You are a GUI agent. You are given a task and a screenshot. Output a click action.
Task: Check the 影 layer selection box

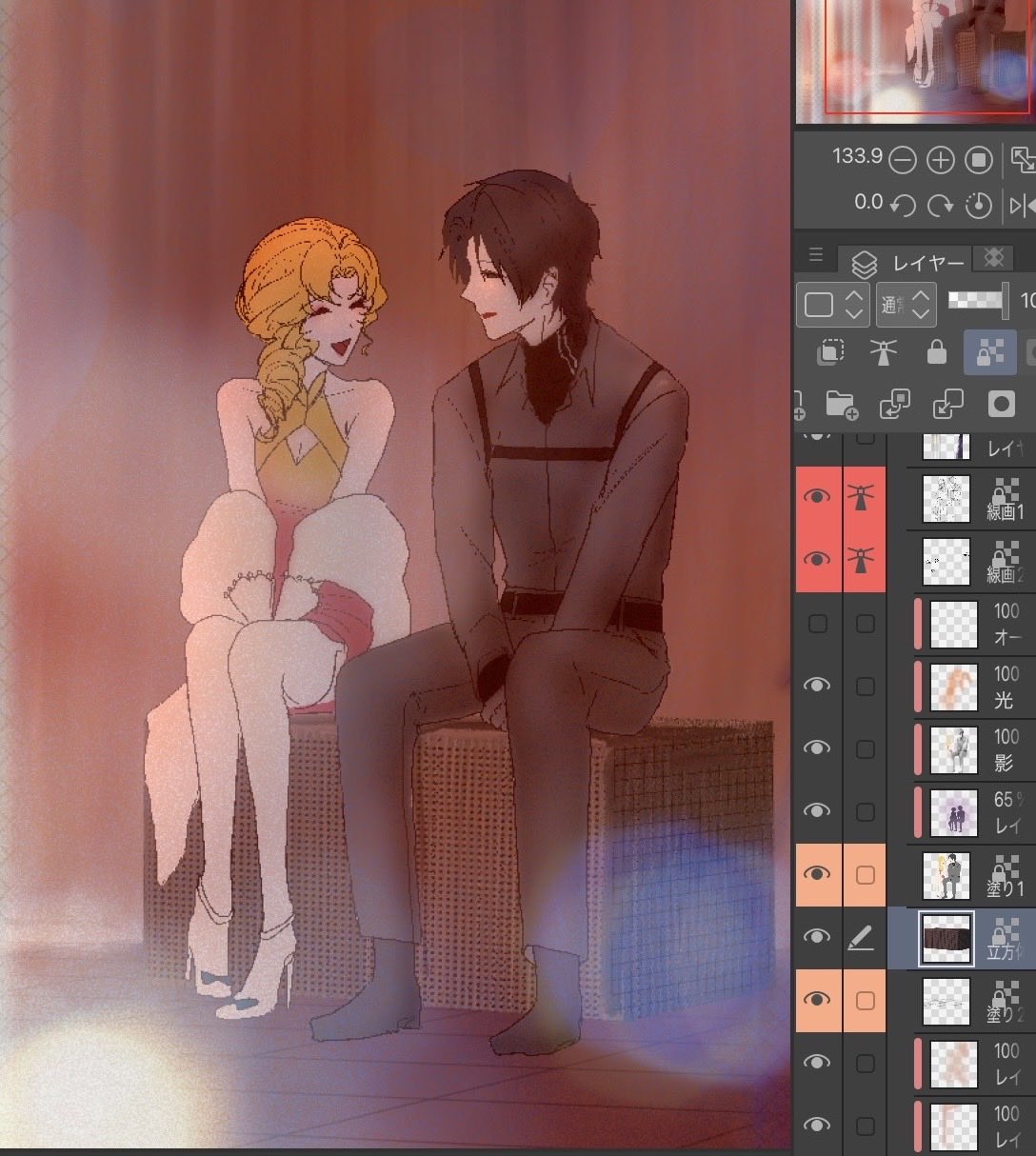865,749
